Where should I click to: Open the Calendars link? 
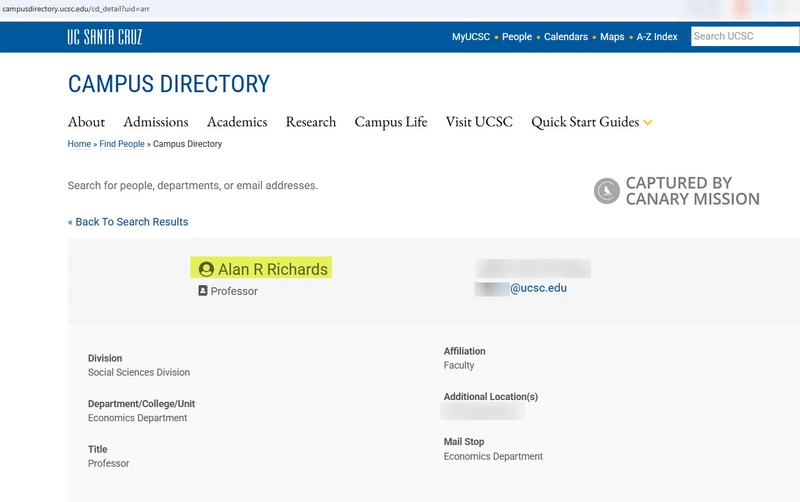point(566,37)
